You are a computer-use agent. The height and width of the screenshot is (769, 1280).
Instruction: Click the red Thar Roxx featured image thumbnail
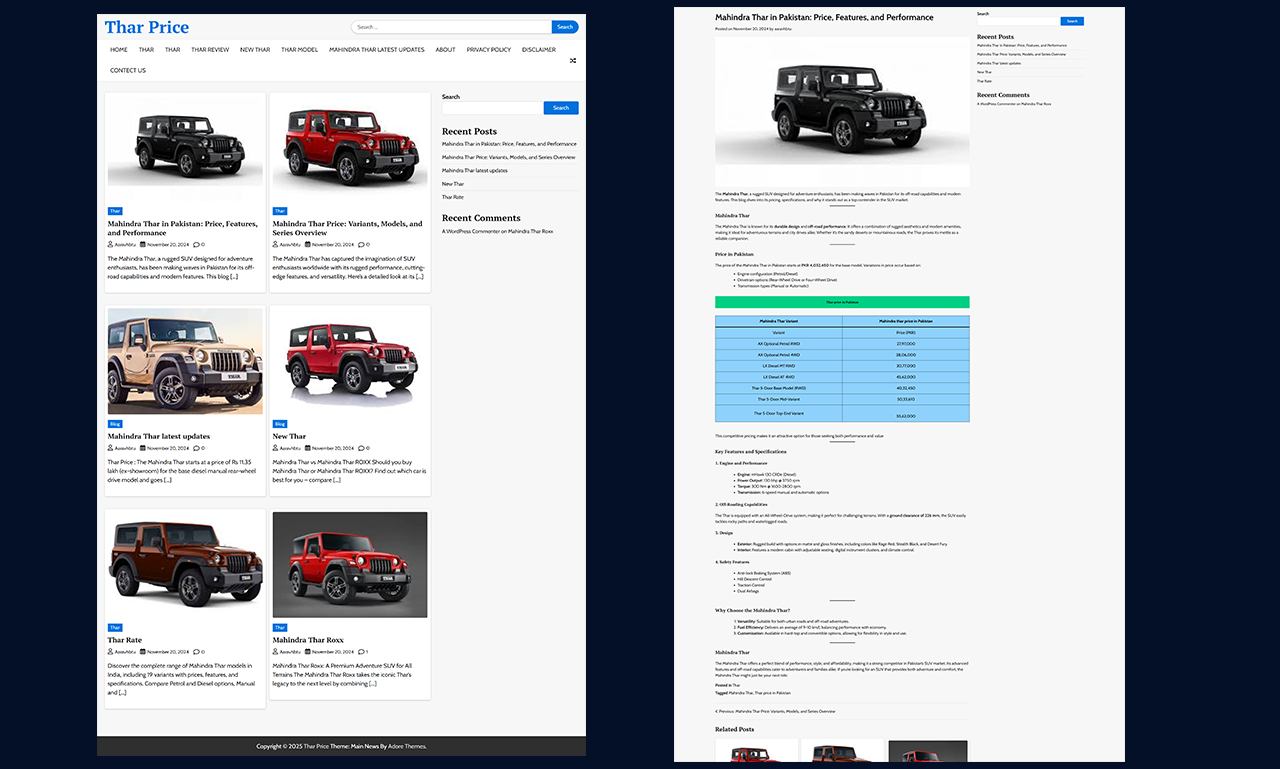coord(349,565)
